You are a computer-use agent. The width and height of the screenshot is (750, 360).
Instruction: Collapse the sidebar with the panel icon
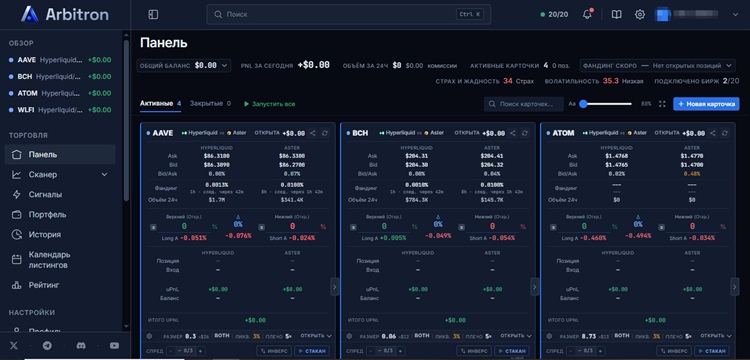[x=153, y=15]
